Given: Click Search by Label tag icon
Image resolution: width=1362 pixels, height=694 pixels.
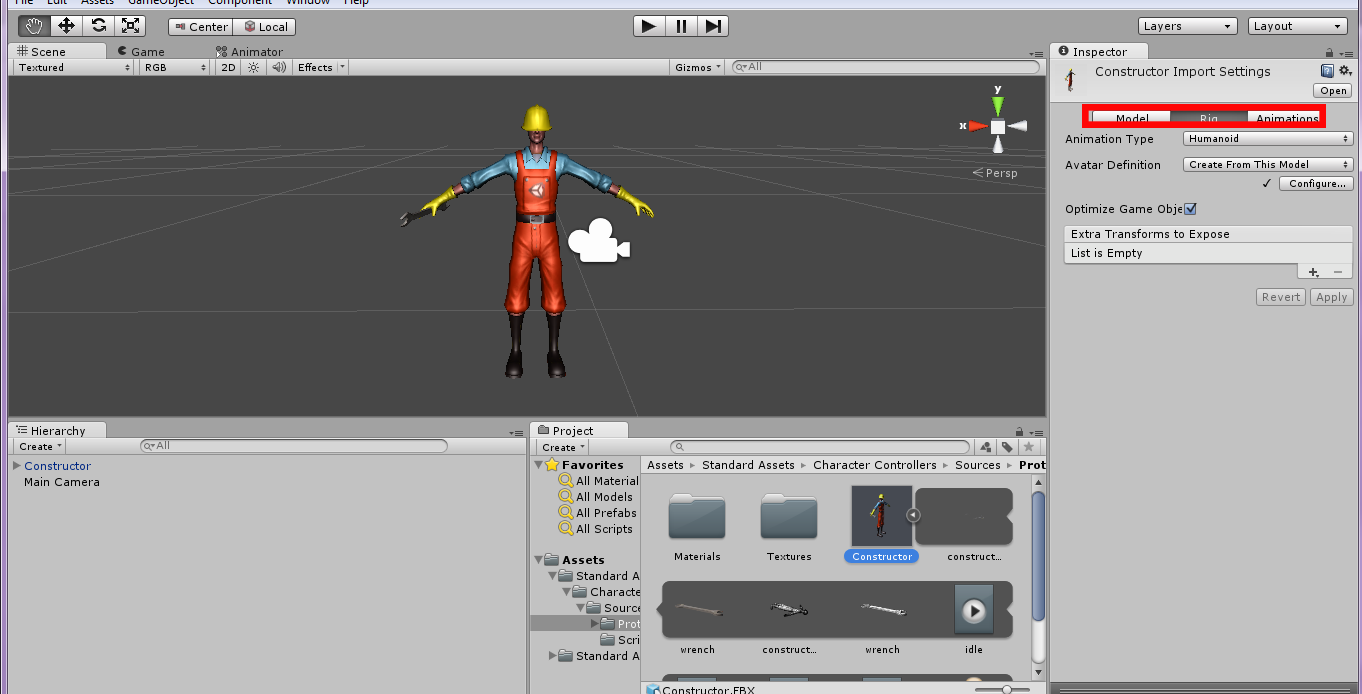Looking at the screenshot, I should [1008, 447].
